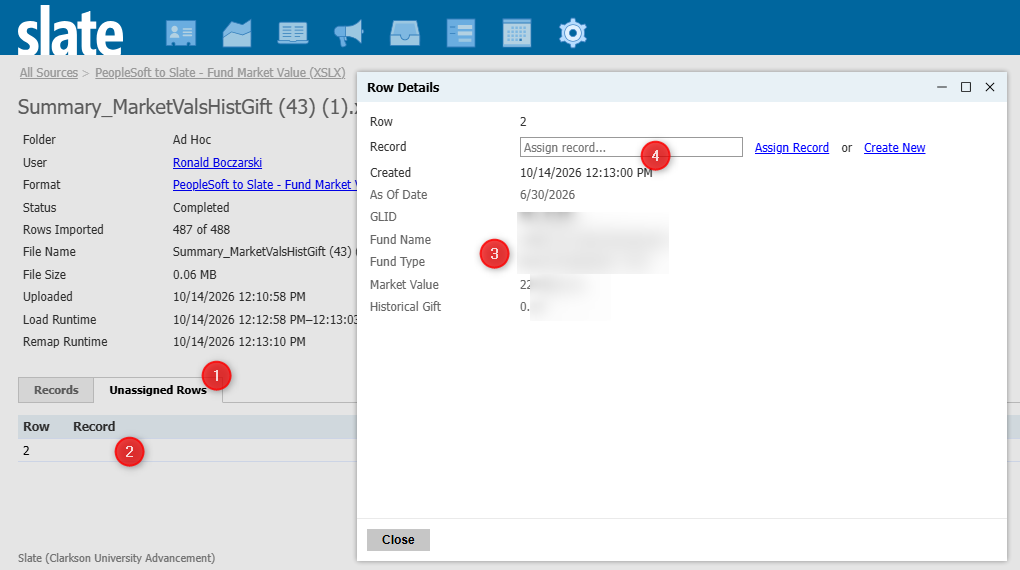Screen dimensions: 1020x570
Task: Click the Record column header
Action: (x=94, y=427)
